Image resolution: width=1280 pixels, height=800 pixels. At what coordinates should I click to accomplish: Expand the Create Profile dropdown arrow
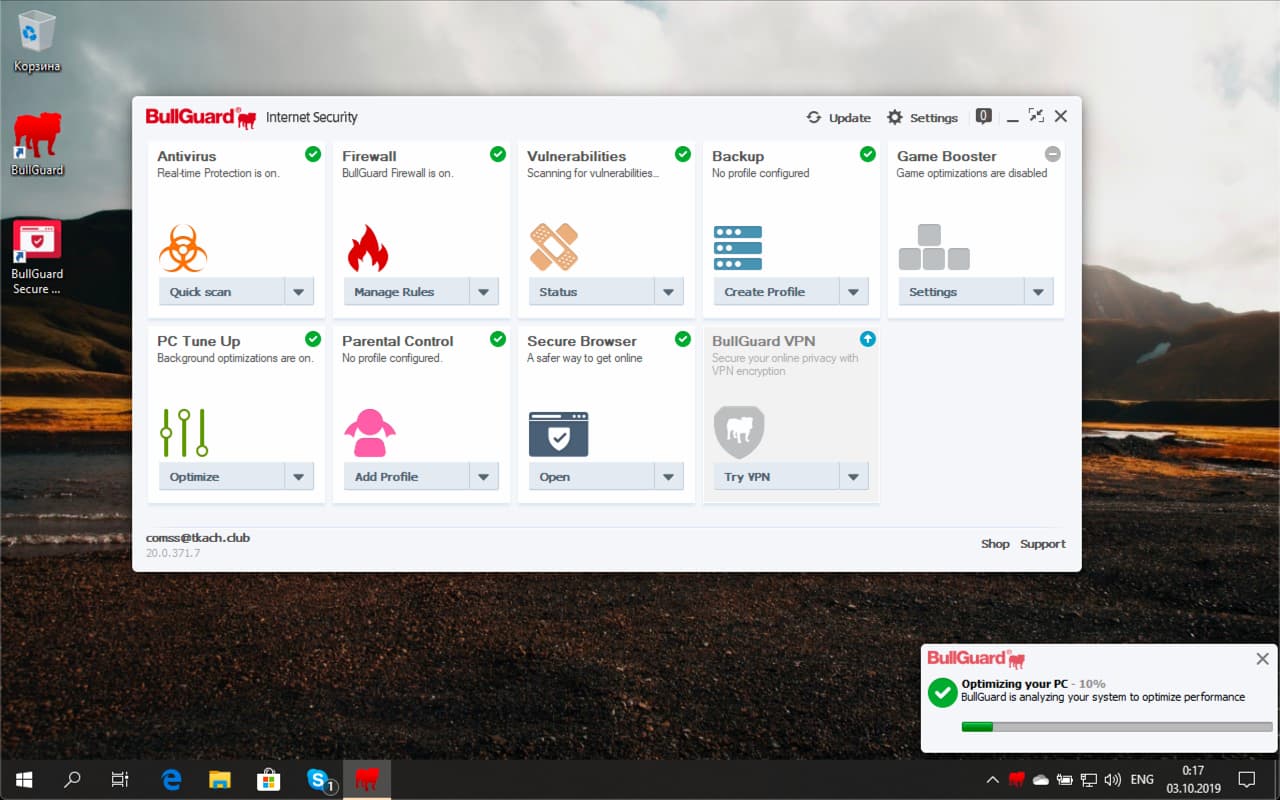[x=854, y=292]
